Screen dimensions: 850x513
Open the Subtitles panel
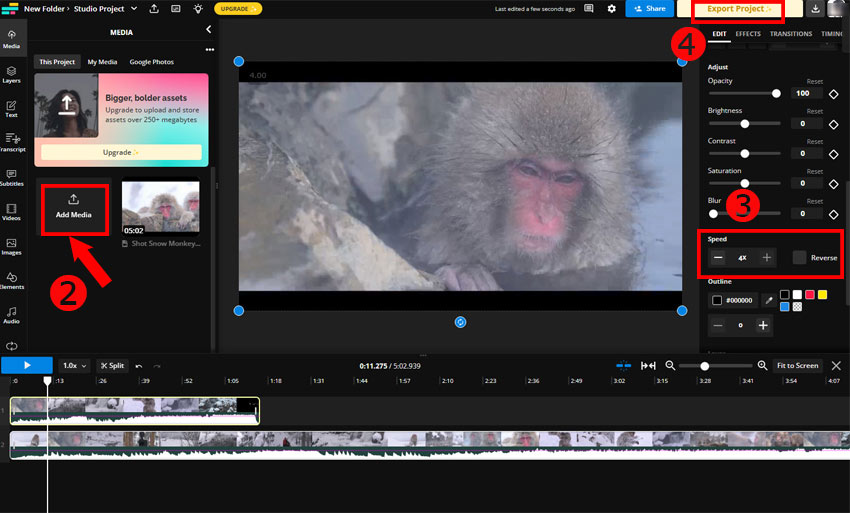11,177
